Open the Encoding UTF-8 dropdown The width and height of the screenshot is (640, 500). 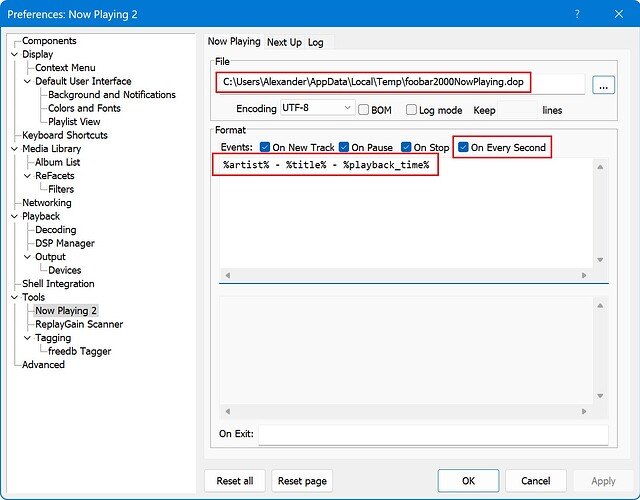[317, 108]
